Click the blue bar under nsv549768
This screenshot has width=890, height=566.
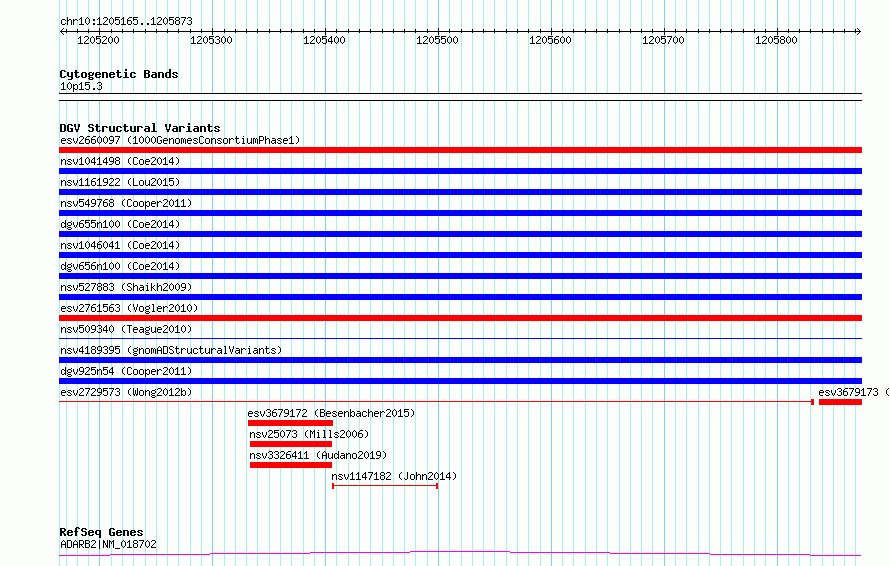coord(460,213)
